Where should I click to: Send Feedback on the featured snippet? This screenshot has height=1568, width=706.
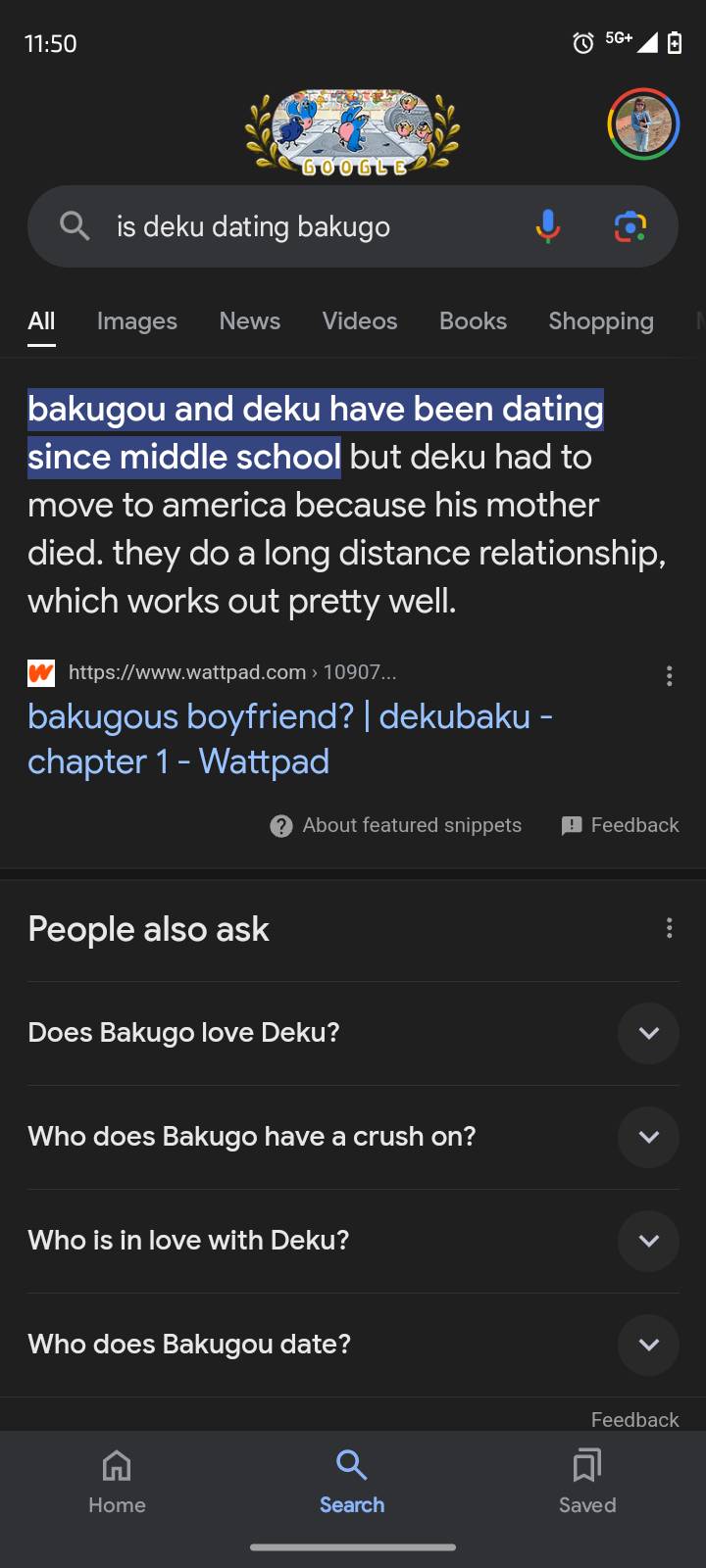pos(621,825)
